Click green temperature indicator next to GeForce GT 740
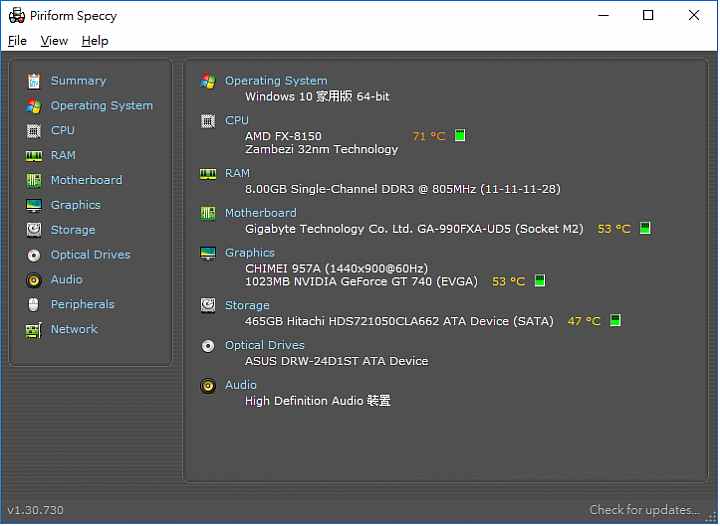This screenshot has height=526, width=720. click(x=540, y=280)
